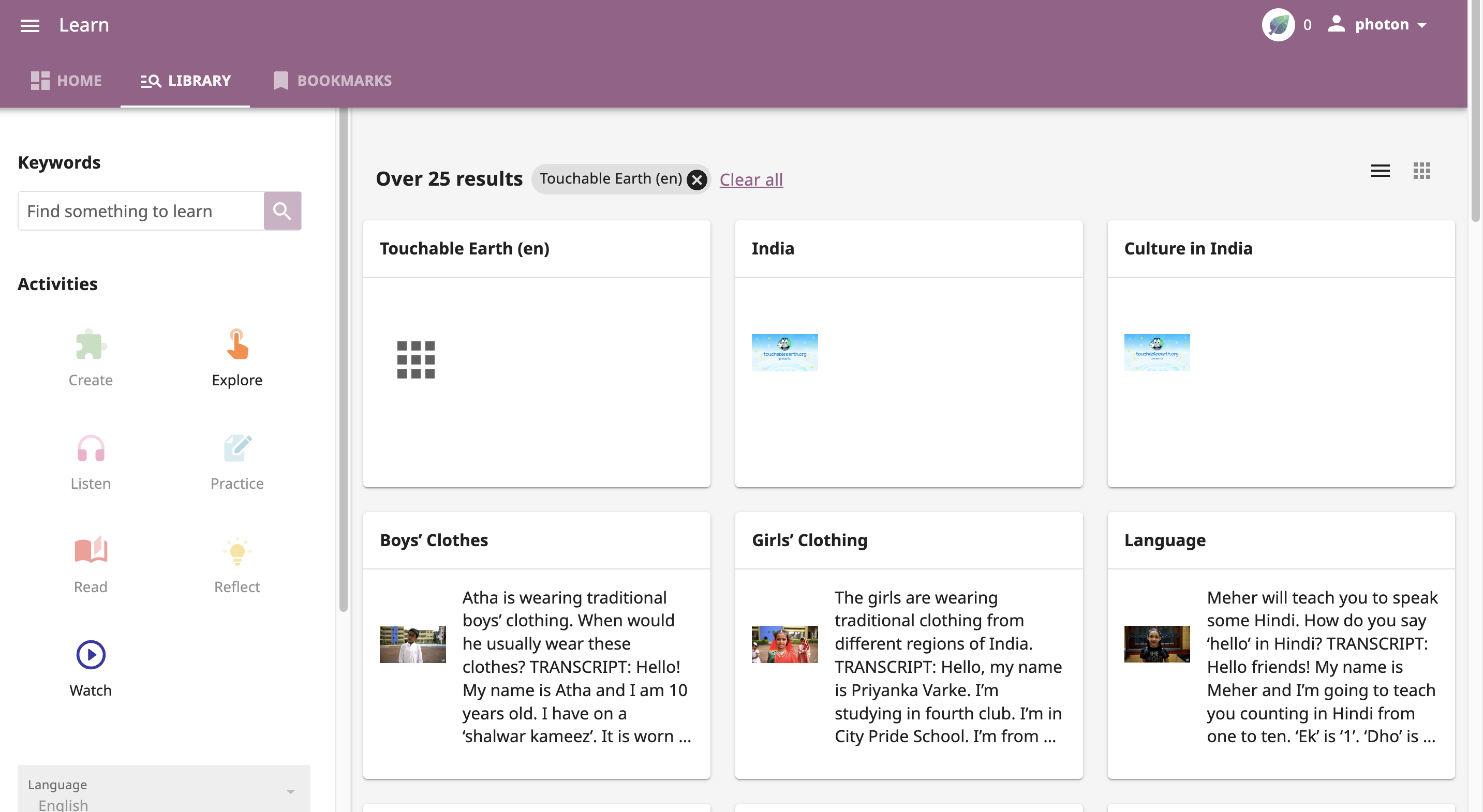The width and height of the screenshot is (1483, 812).
Task: Click the keyword search magnifier button
Action: pos(282,210)
